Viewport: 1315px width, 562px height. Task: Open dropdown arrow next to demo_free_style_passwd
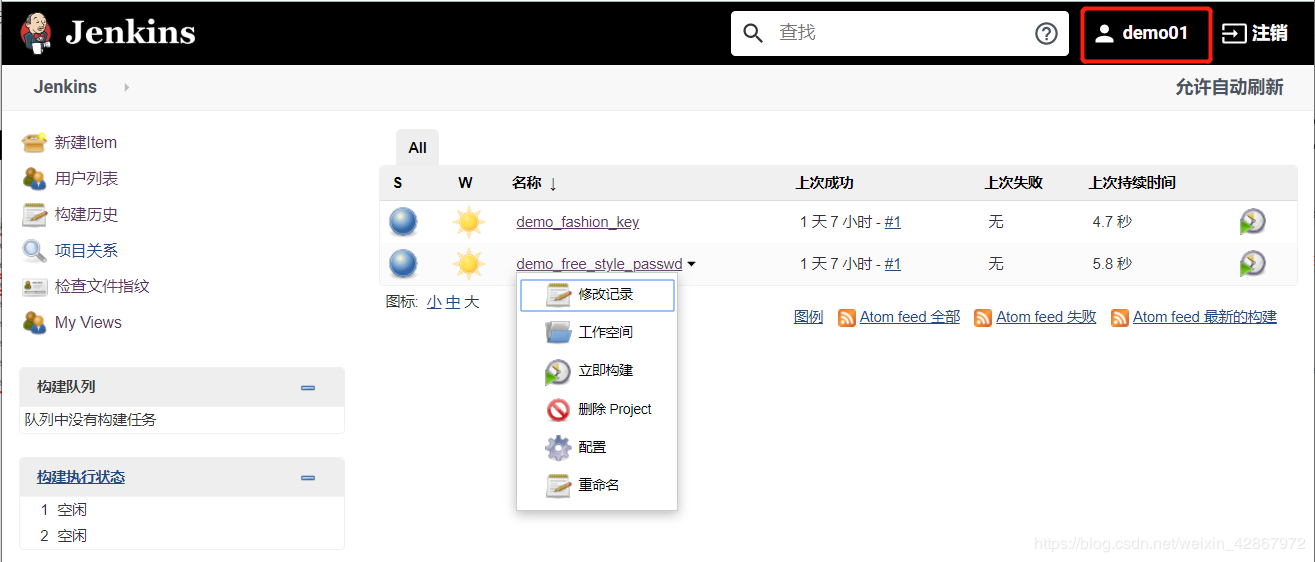[691, 265]
